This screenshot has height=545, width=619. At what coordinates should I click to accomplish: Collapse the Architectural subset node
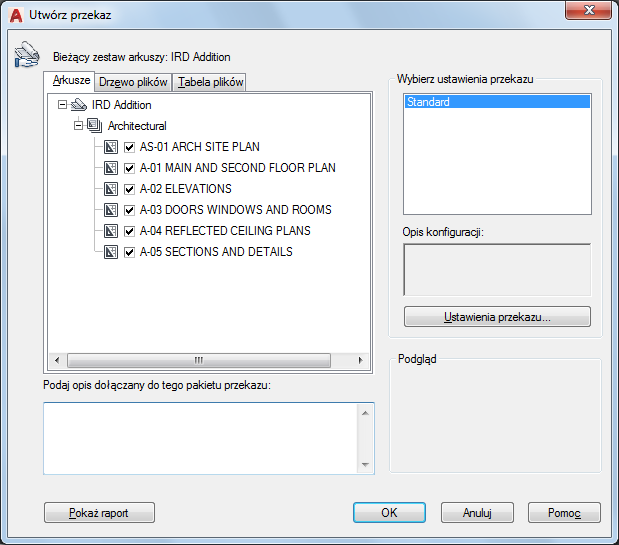[79, 125]
